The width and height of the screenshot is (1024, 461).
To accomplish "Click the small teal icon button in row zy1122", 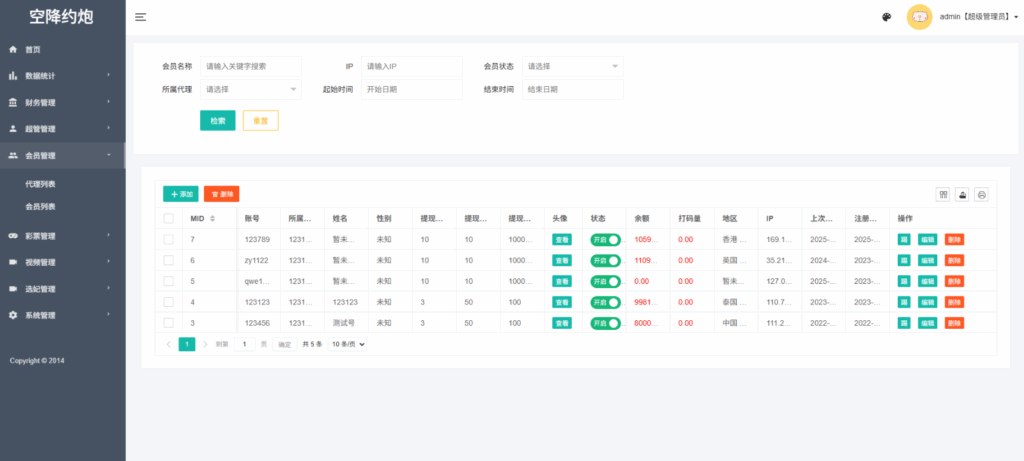I will 904,261.
